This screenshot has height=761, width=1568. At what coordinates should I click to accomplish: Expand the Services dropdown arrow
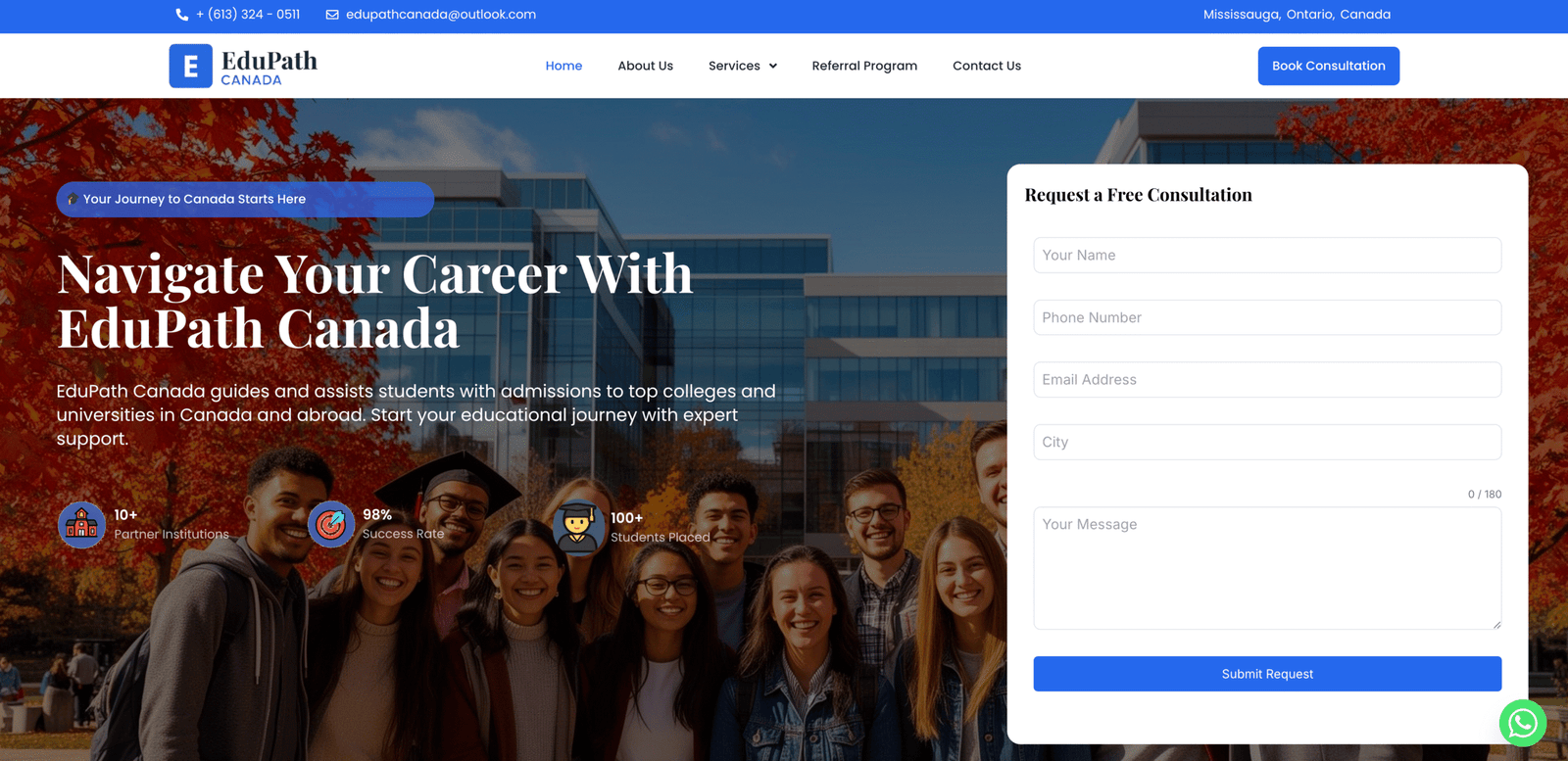[772, 66]
